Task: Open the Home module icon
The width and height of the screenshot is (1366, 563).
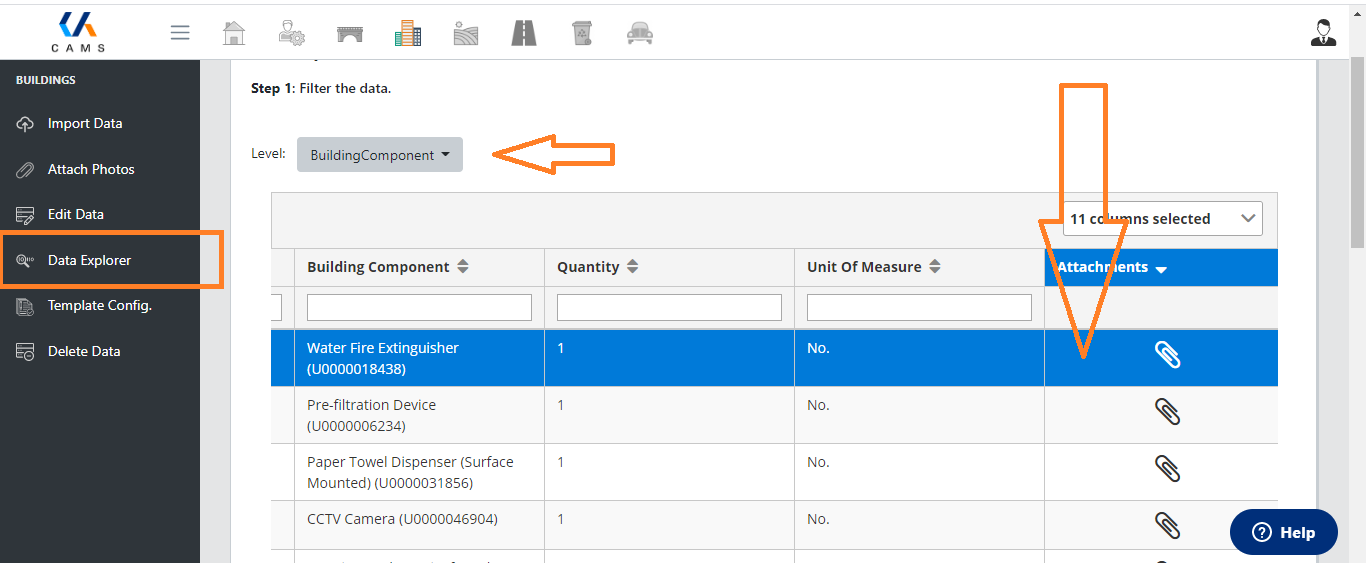Action: point(233,33)
